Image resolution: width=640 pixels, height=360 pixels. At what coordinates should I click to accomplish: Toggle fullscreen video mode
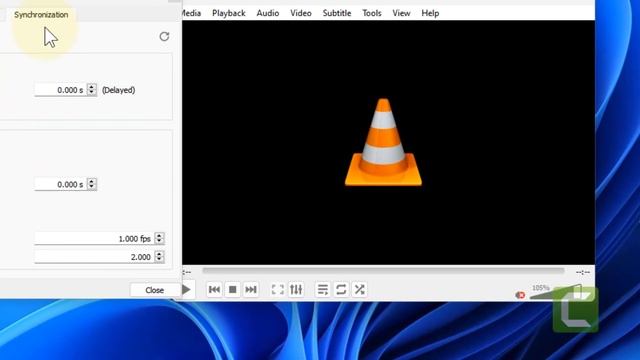tap(278, 290)
